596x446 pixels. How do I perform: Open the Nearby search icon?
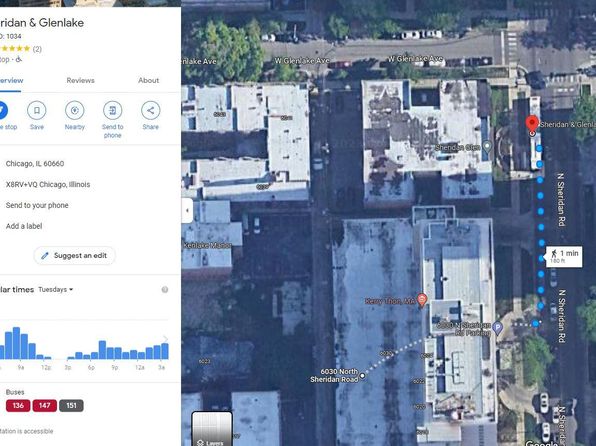click(x=74, y=110)
